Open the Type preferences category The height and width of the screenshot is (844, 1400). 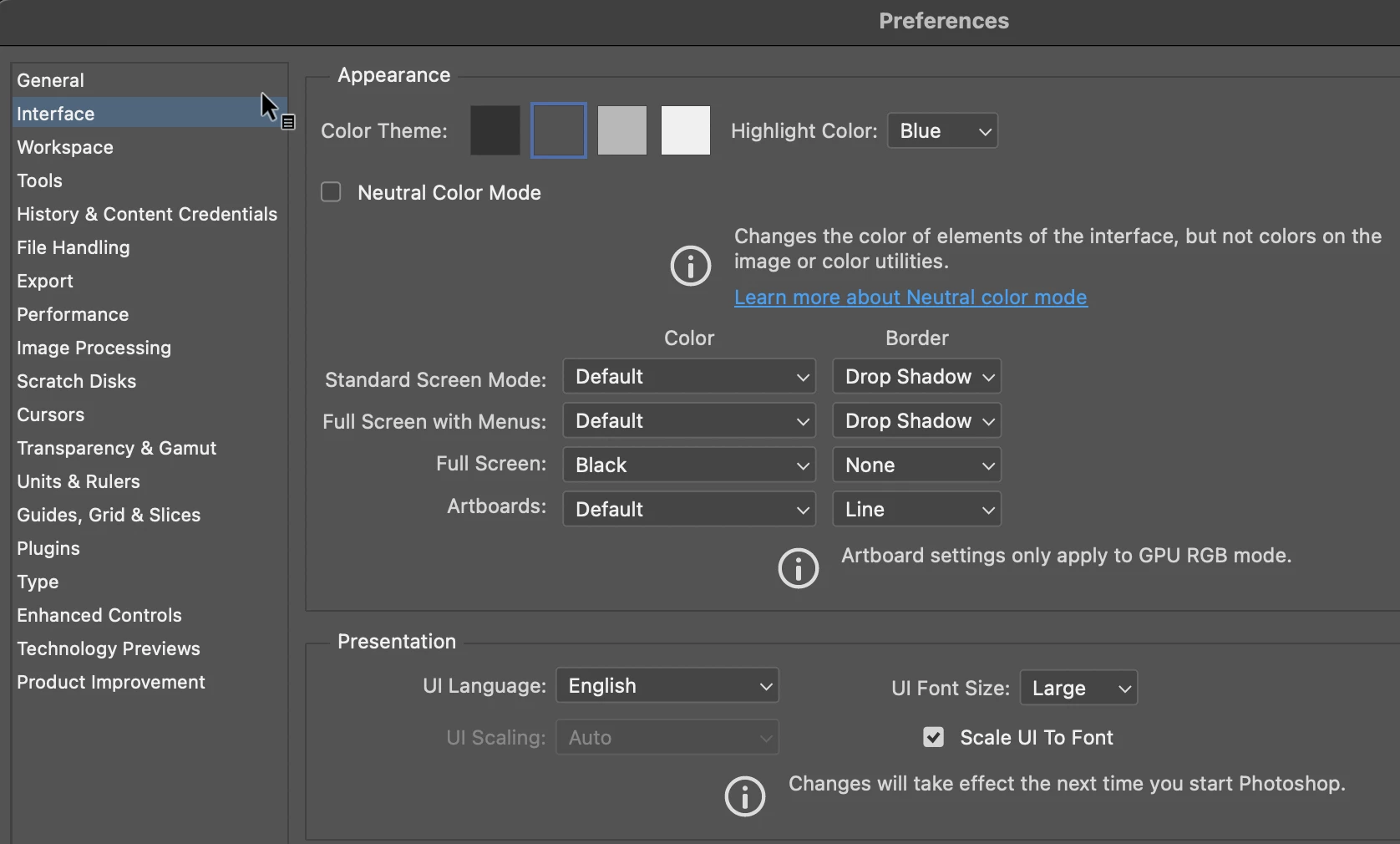150,582
